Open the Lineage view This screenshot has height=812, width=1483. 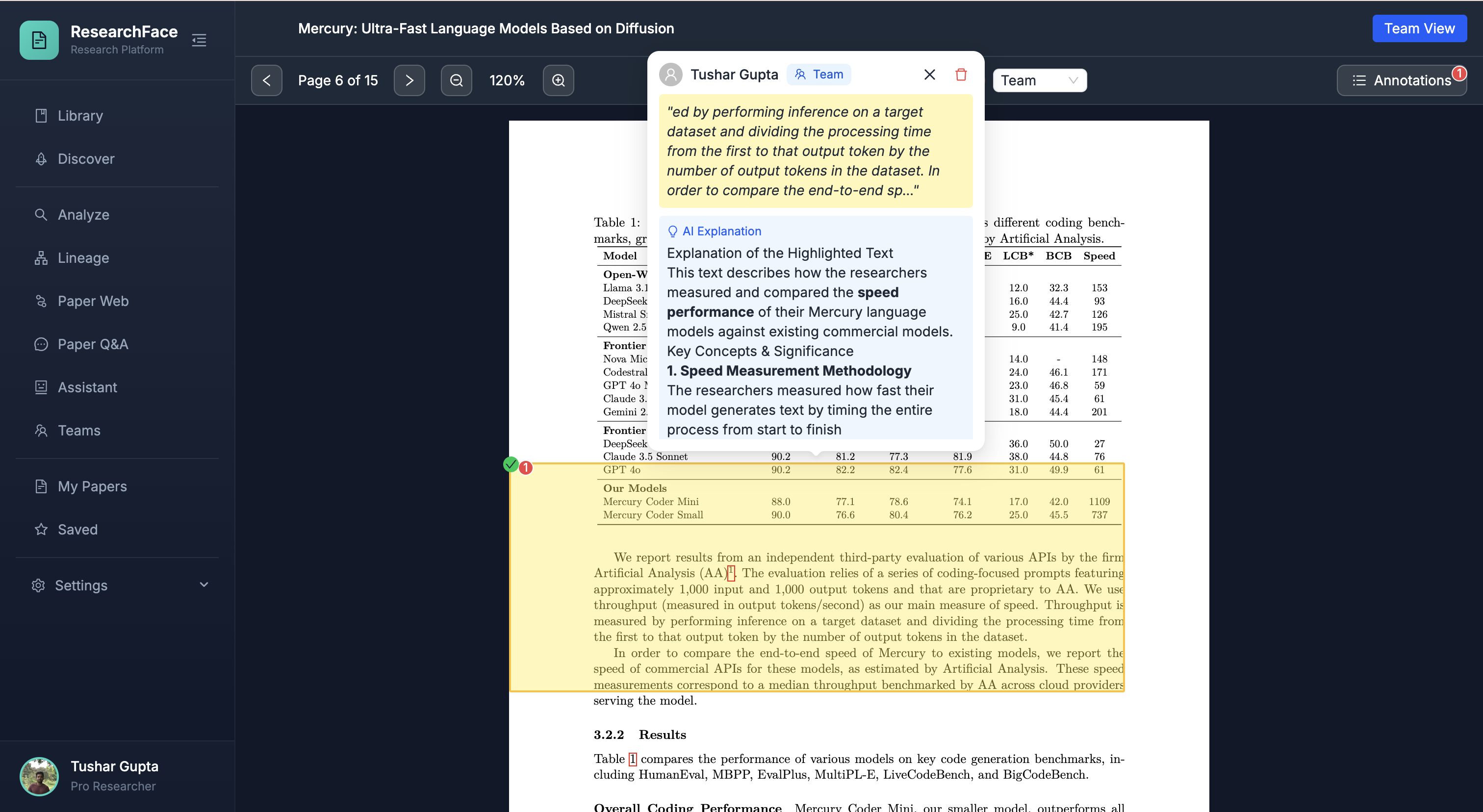(x=83, y=257)
